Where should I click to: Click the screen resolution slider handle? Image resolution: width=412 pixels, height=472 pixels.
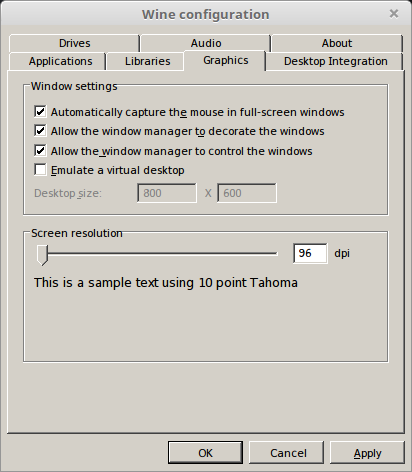(42, 255)
